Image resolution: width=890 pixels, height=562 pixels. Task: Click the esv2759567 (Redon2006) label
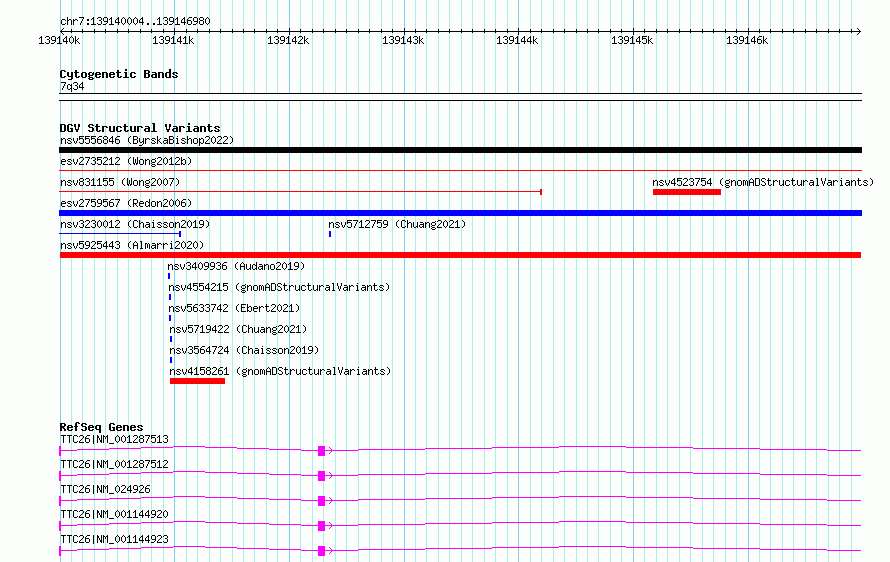pos(126,203)
